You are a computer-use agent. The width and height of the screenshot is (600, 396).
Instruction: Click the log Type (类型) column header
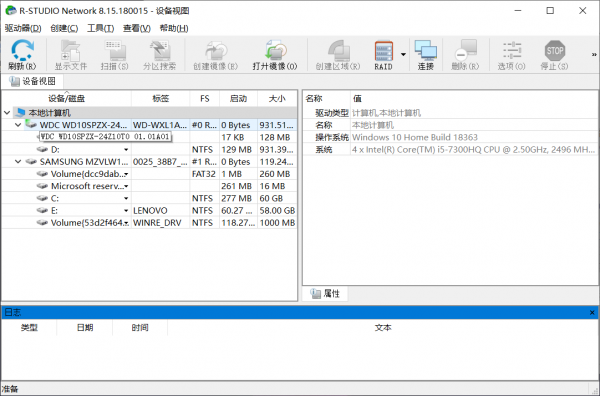[x=29, y=328]
